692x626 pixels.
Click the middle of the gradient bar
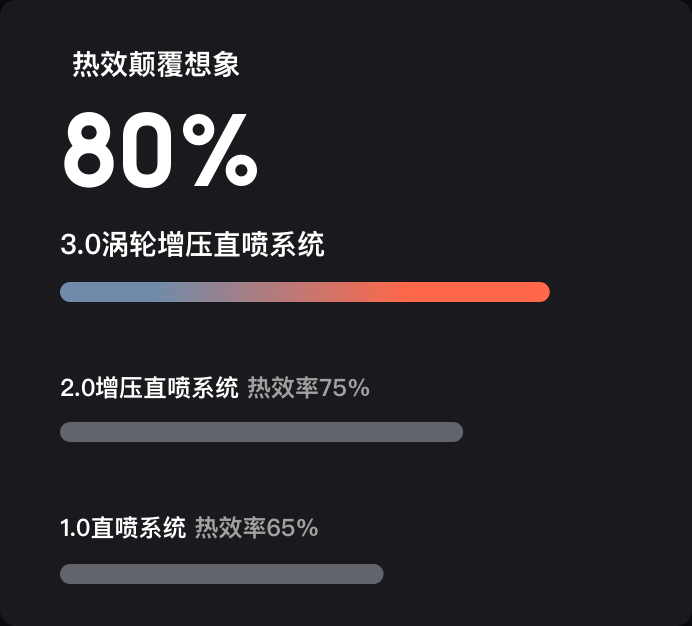[305, 292]
